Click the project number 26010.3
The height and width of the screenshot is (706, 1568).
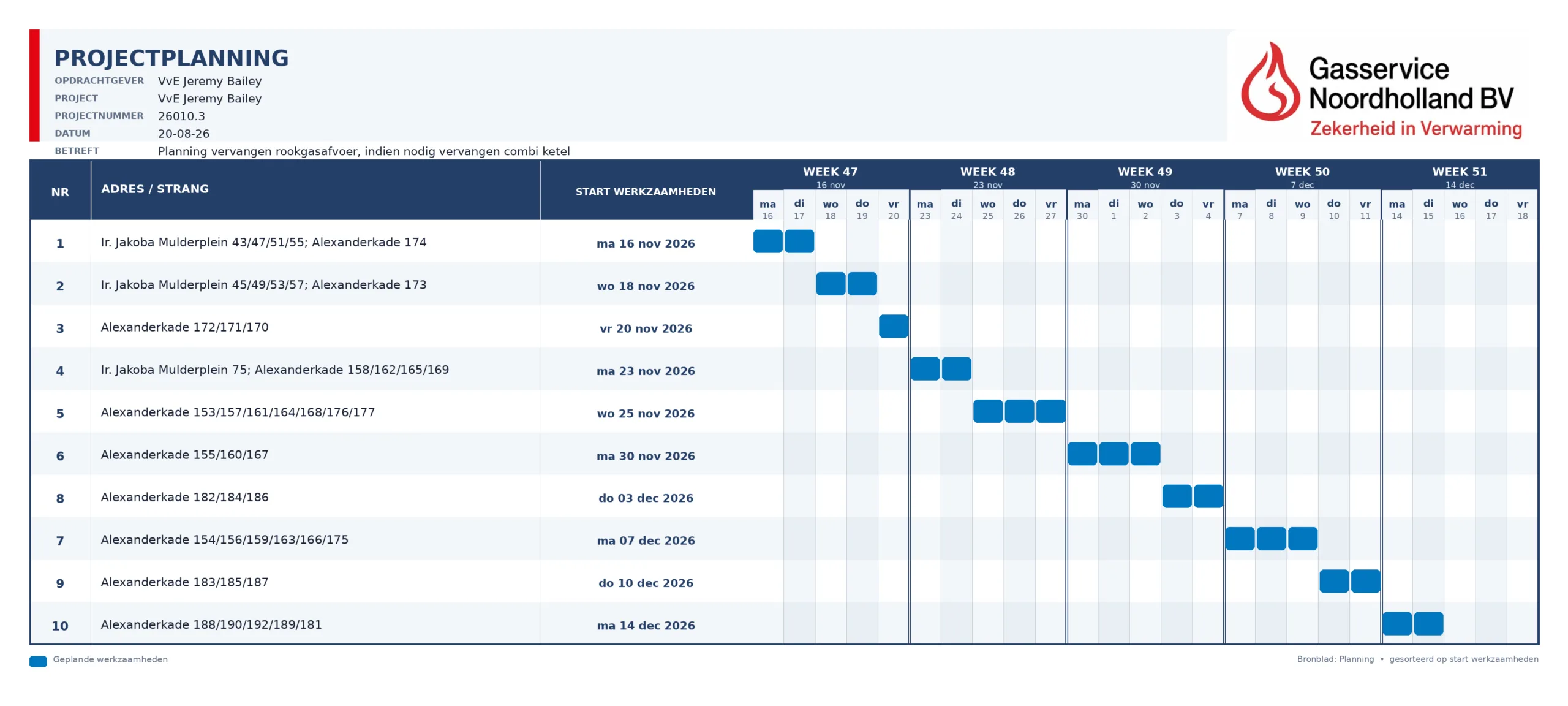tap(181, 116)
